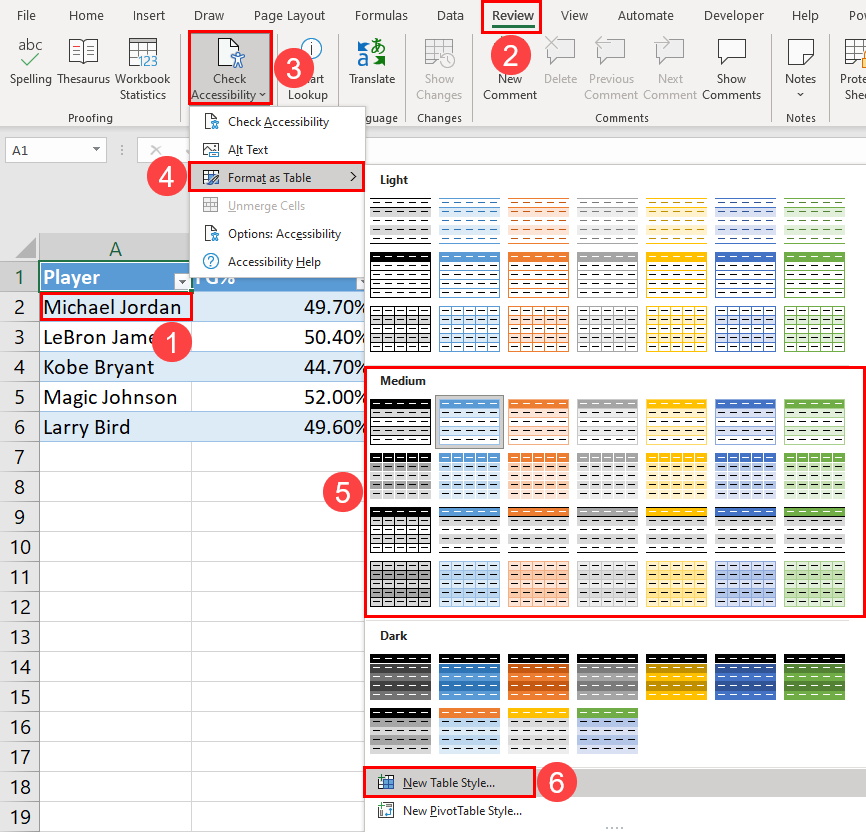
Task: Select cell Magic Johnson
Action: click(115, 397)
